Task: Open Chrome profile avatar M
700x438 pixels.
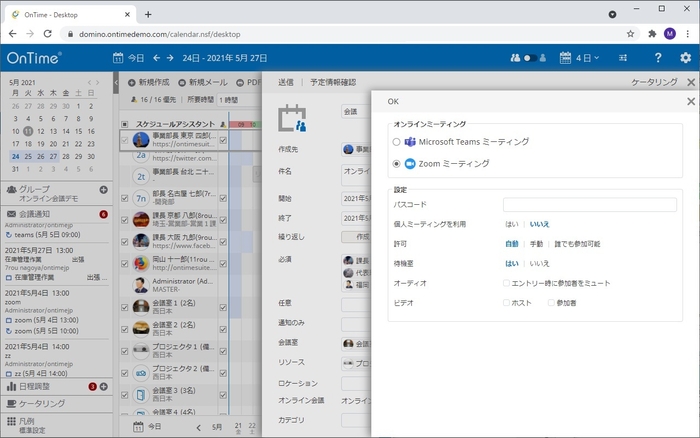Action: (x=670, y=34)
